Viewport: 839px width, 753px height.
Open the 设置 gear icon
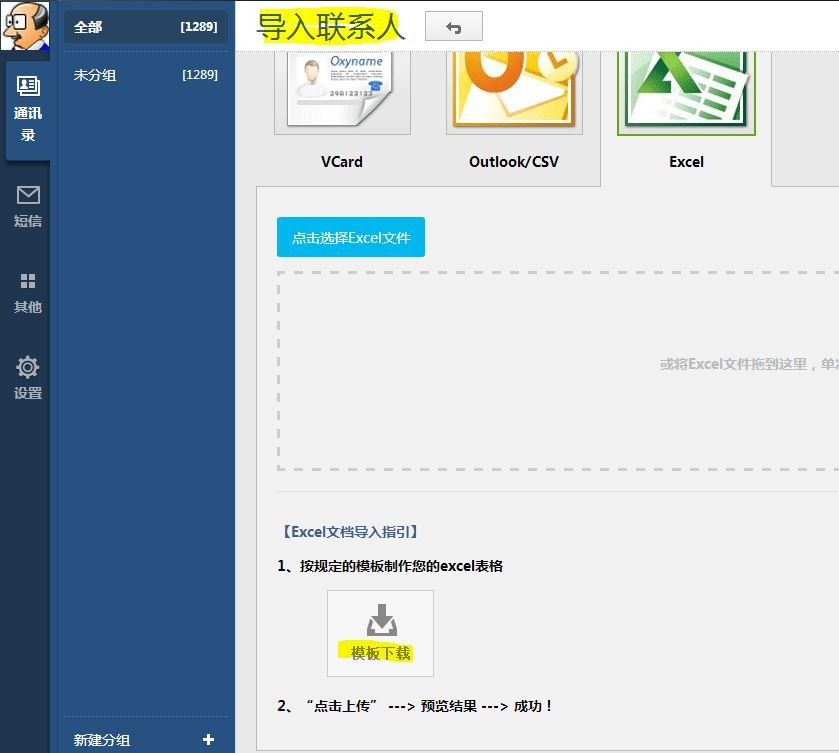click(28, 367)
